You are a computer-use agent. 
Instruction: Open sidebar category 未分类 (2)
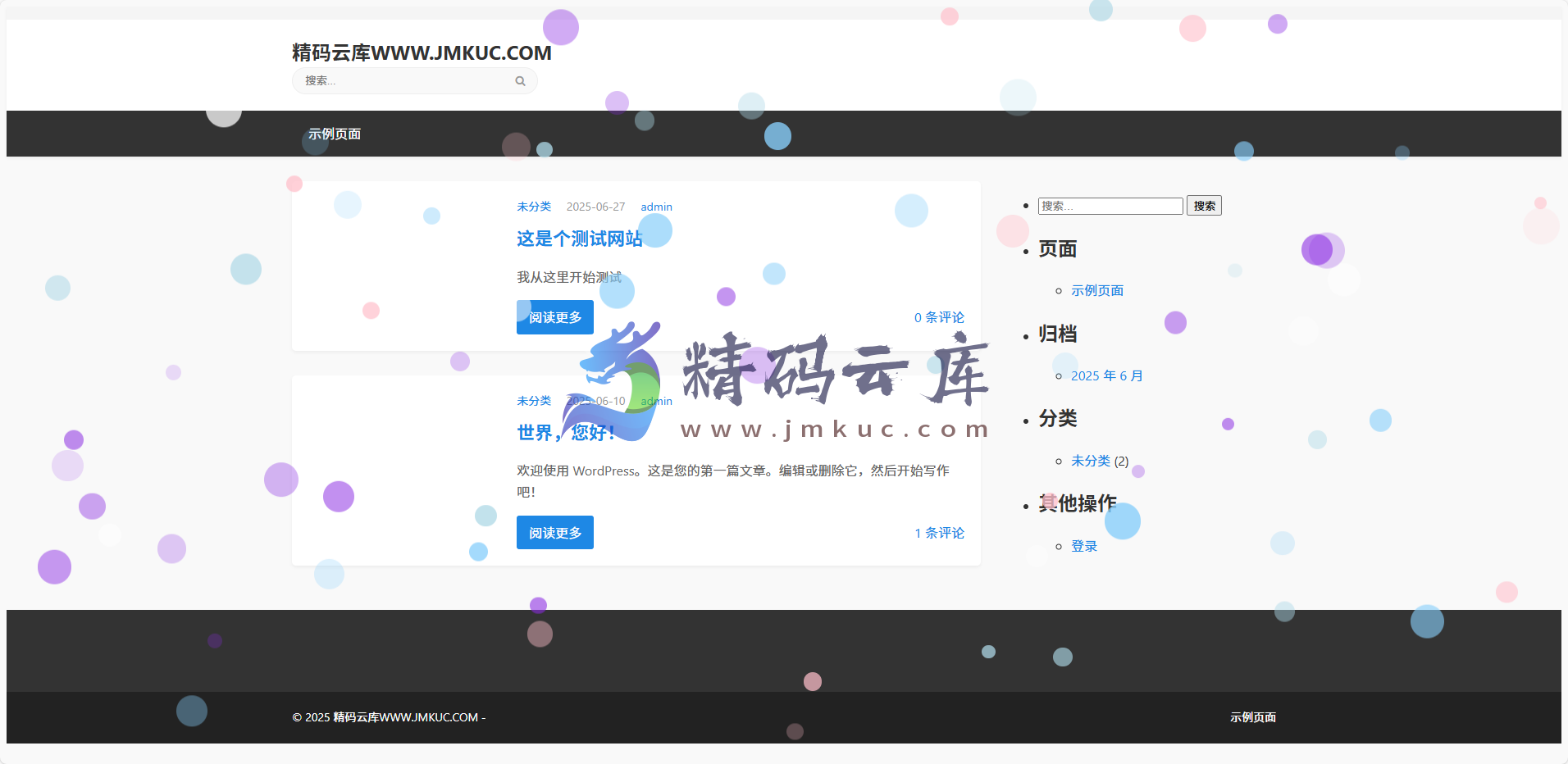1091,461
